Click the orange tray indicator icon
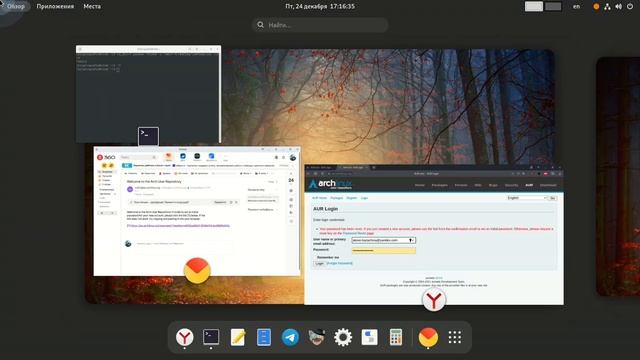This screenshot has width=640, height=360. 596,7
